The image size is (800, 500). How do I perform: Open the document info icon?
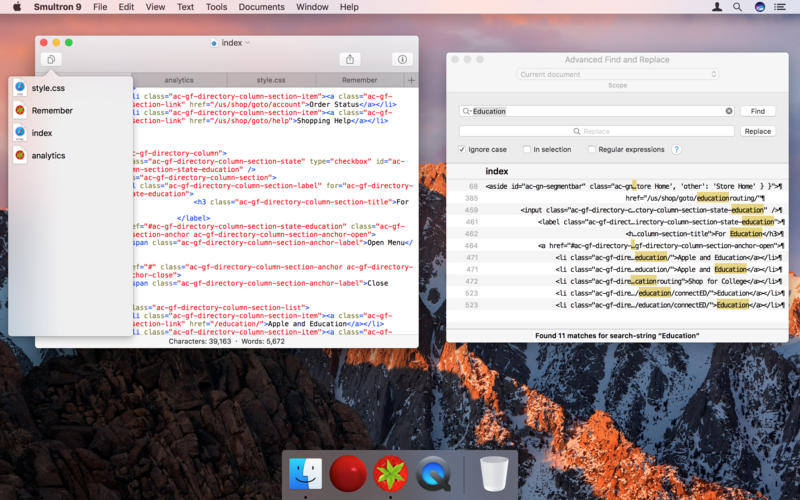click(402, 60)
